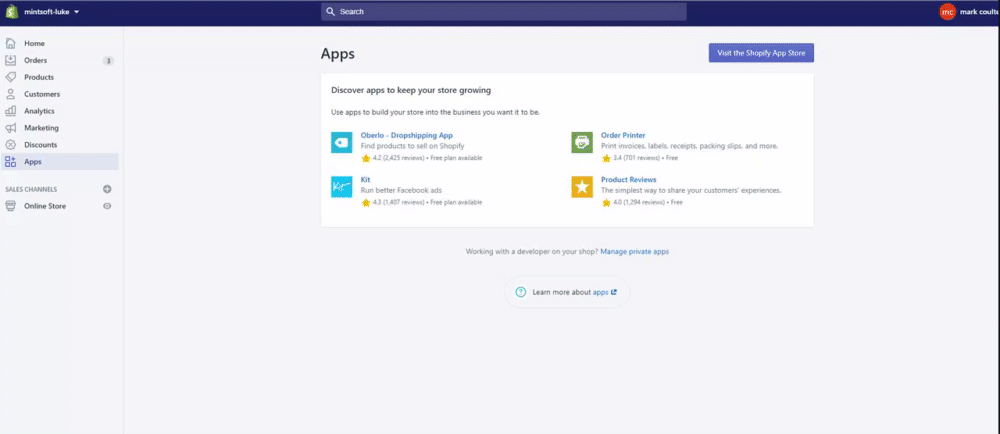Click the Kit rating star
Image resolution: width=1000 pixels, height=434 pixels.
tap(366, 203)
